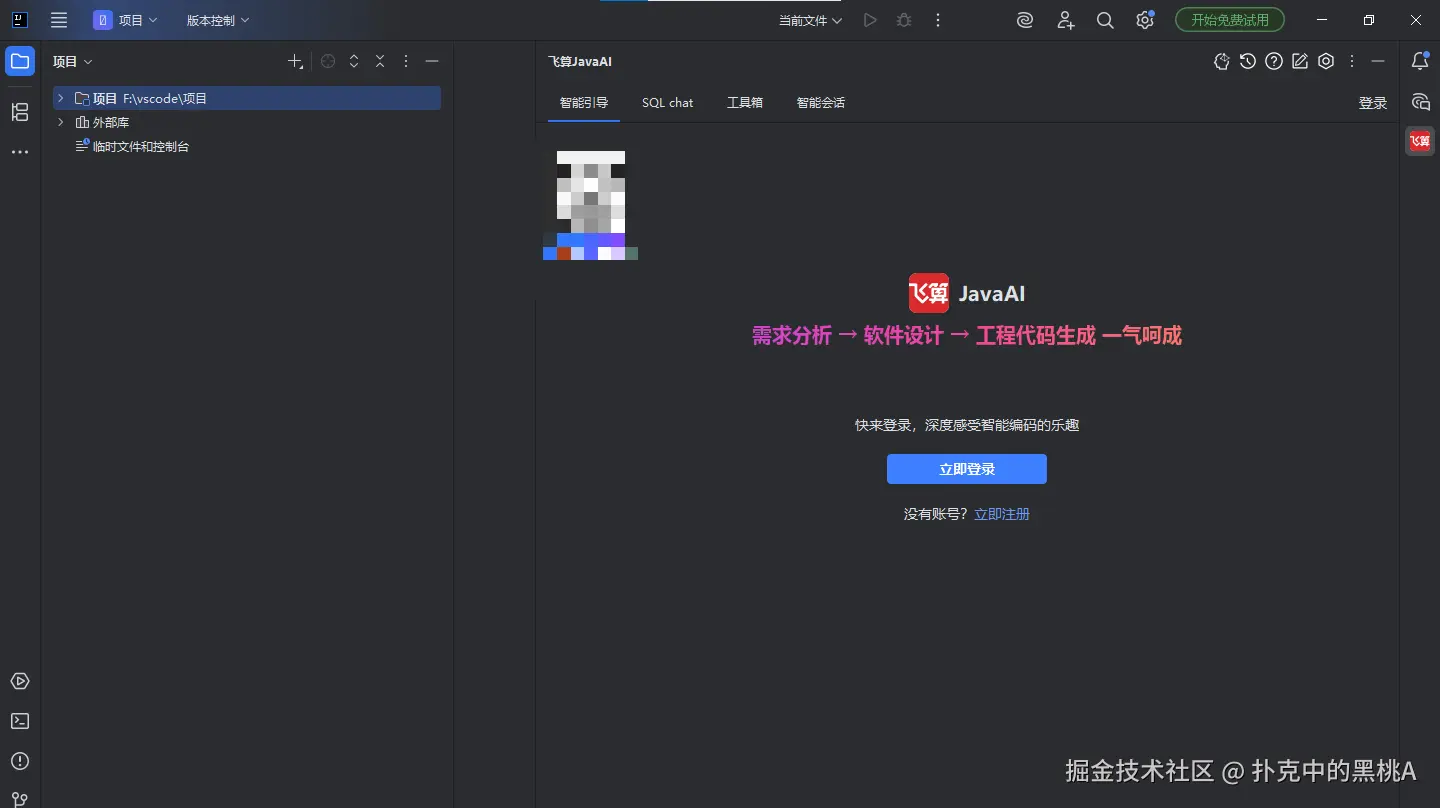This screenshot has width=1440, height=808.
Task: Open the Project tool window folder icon
Action: click(x=20, y=61)
